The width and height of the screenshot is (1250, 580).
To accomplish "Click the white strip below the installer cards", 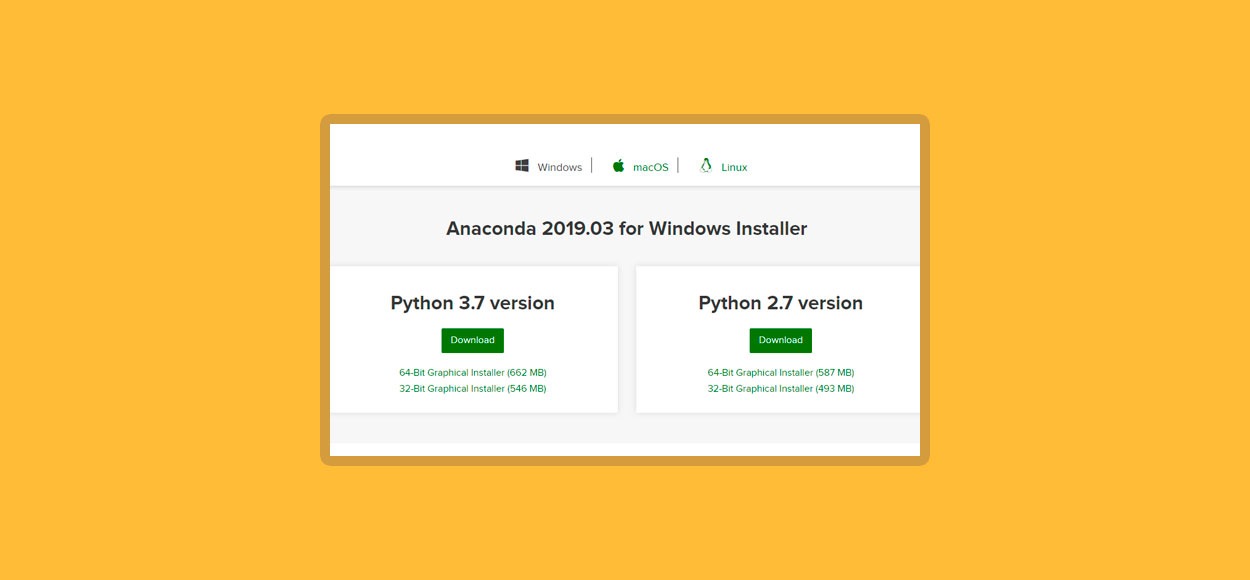I will (625, 449).
